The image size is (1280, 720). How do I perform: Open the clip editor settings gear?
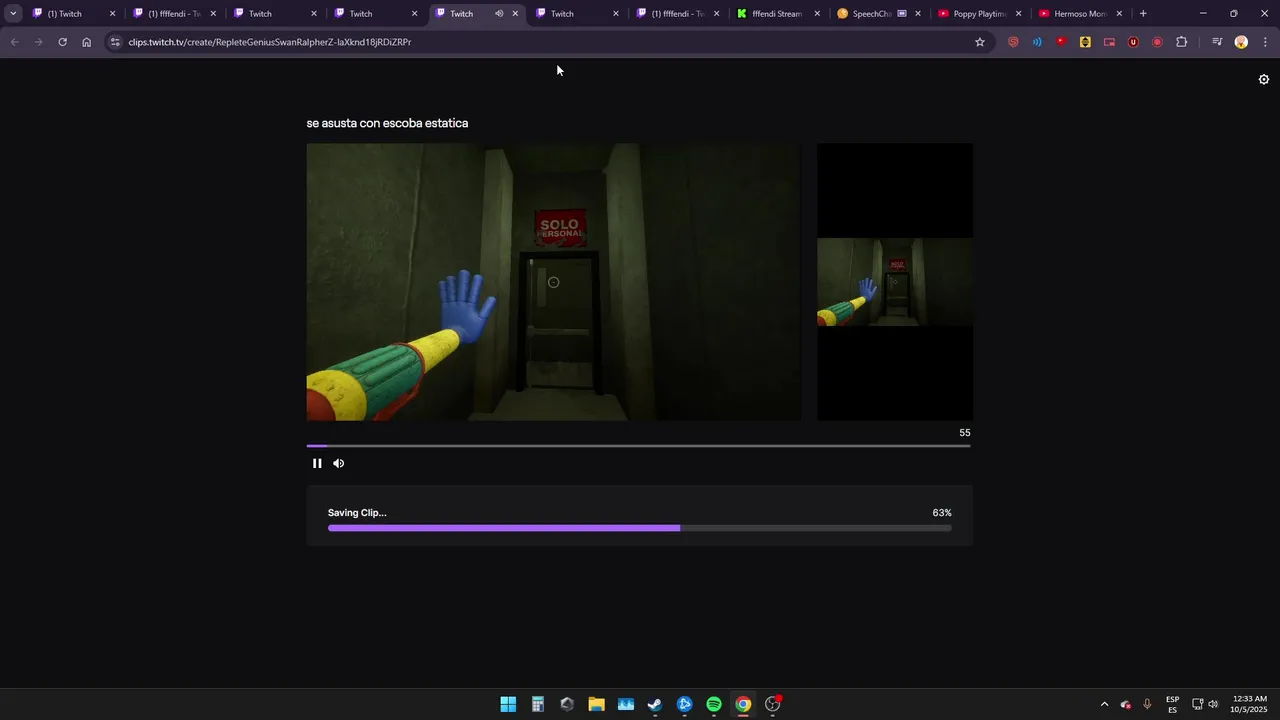tap(1264, 80)
